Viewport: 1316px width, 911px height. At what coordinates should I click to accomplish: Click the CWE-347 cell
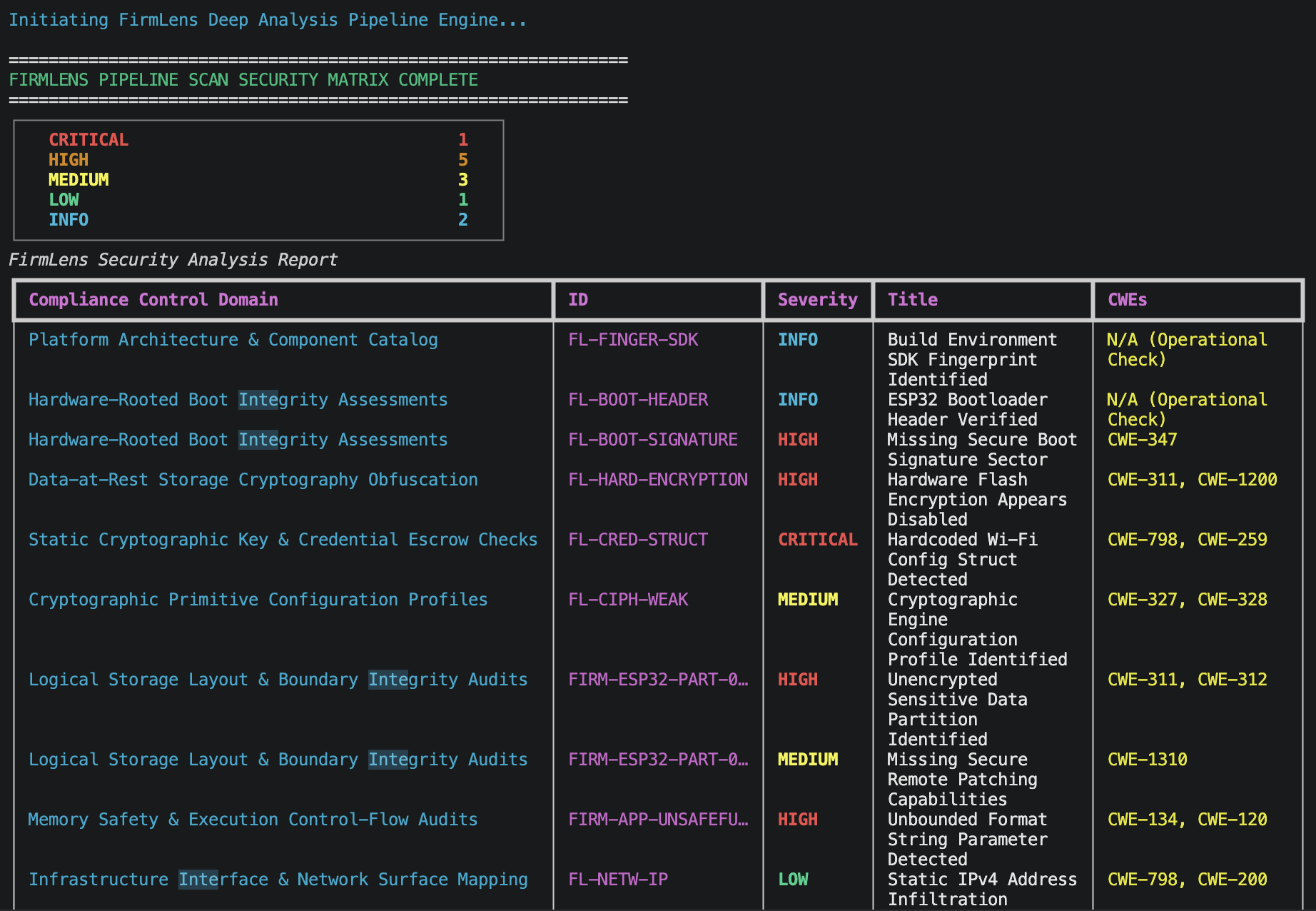click(x=1143, y=440)
